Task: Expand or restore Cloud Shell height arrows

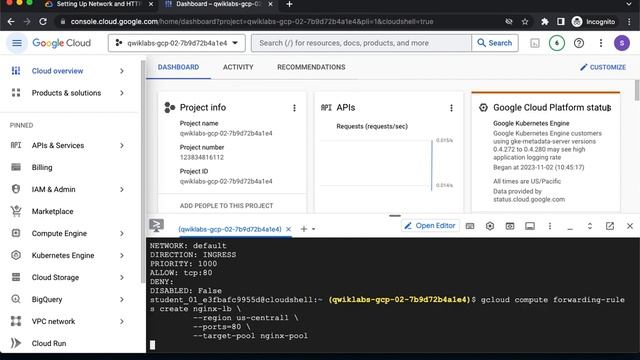Action: [590, 226]
